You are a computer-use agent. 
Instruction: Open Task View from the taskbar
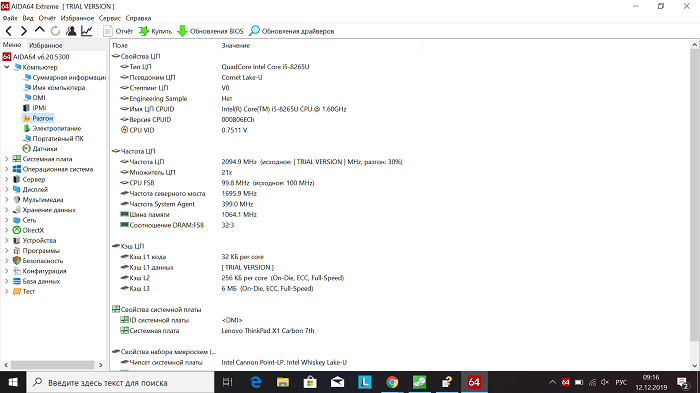(228, 382)
